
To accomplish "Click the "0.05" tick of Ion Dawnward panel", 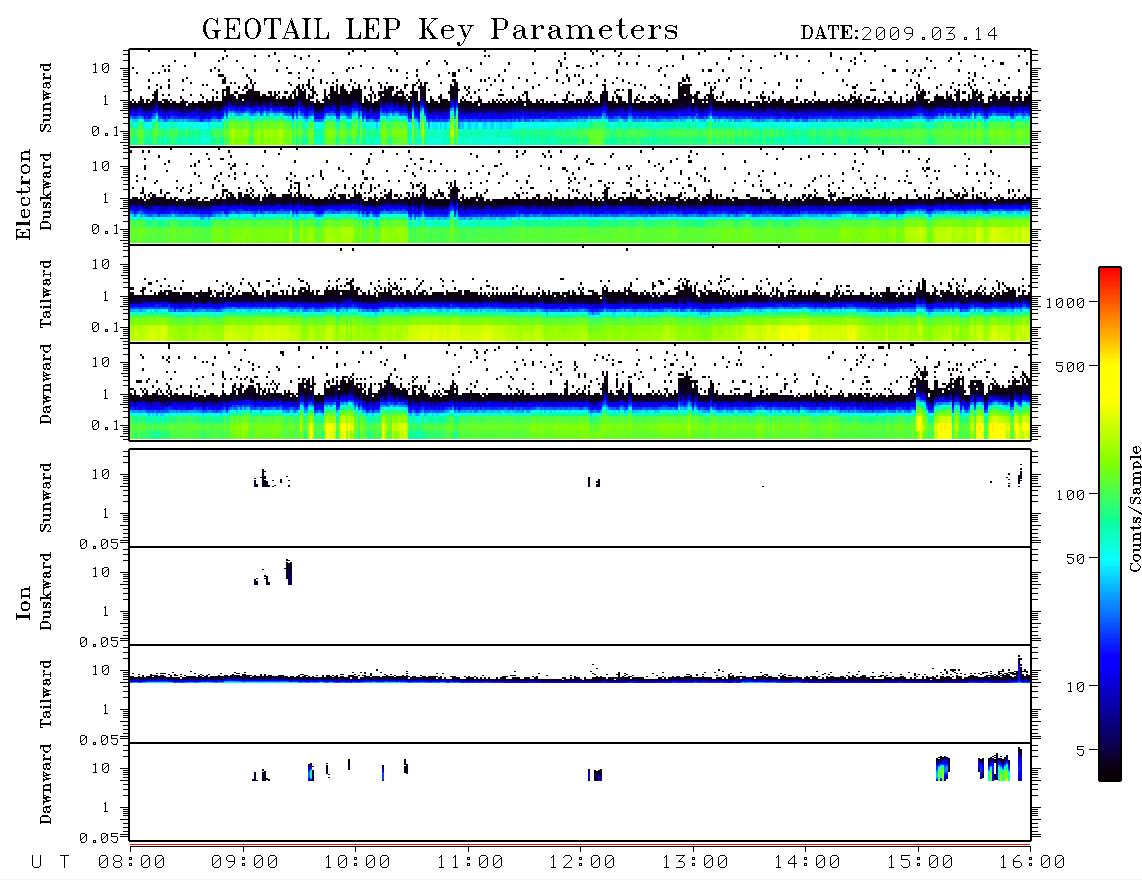I will pyautogui.click(x=98, y=838).
